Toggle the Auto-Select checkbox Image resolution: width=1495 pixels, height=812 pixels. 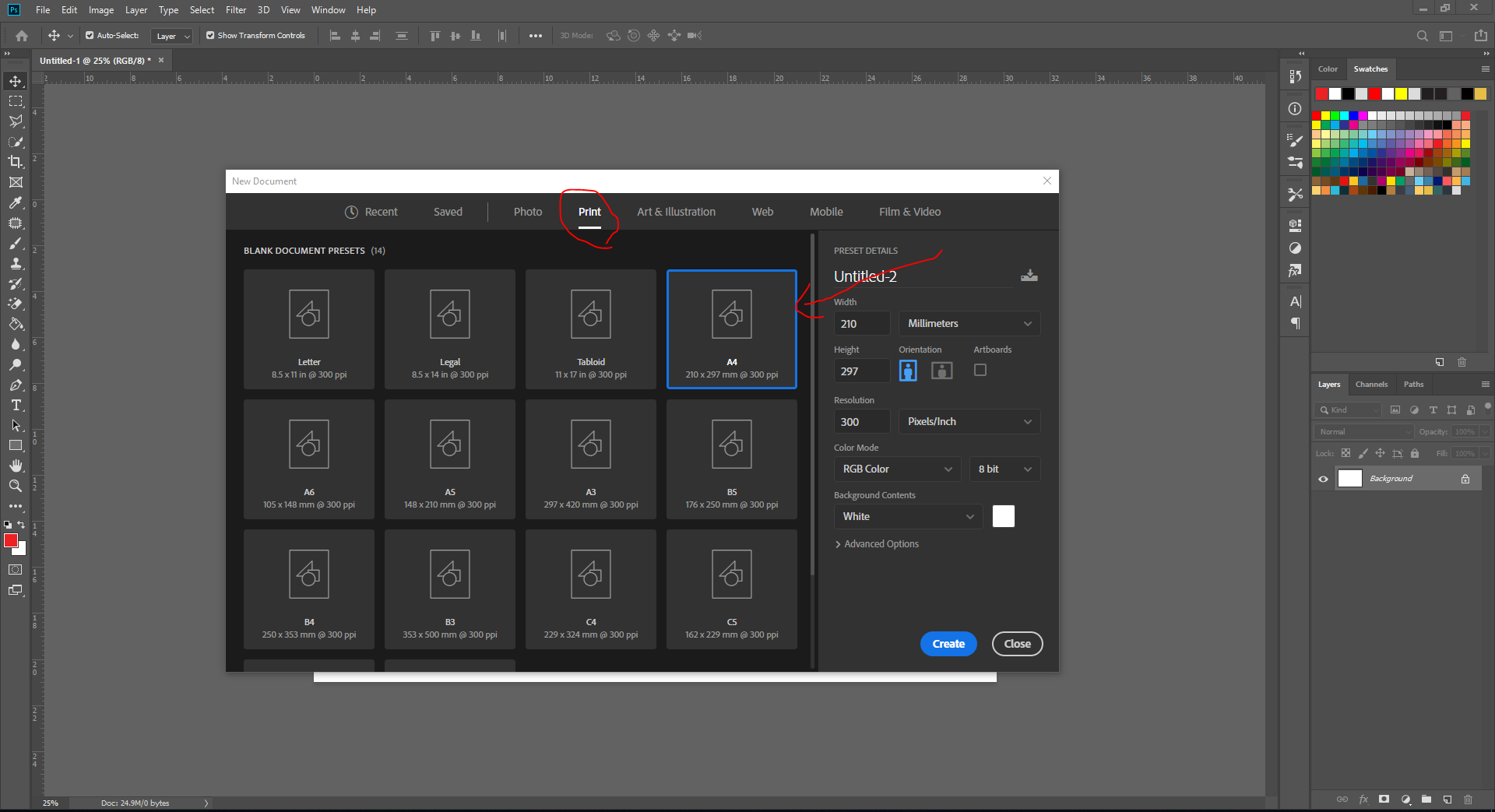pyautogui.click(x=90, y=35)
